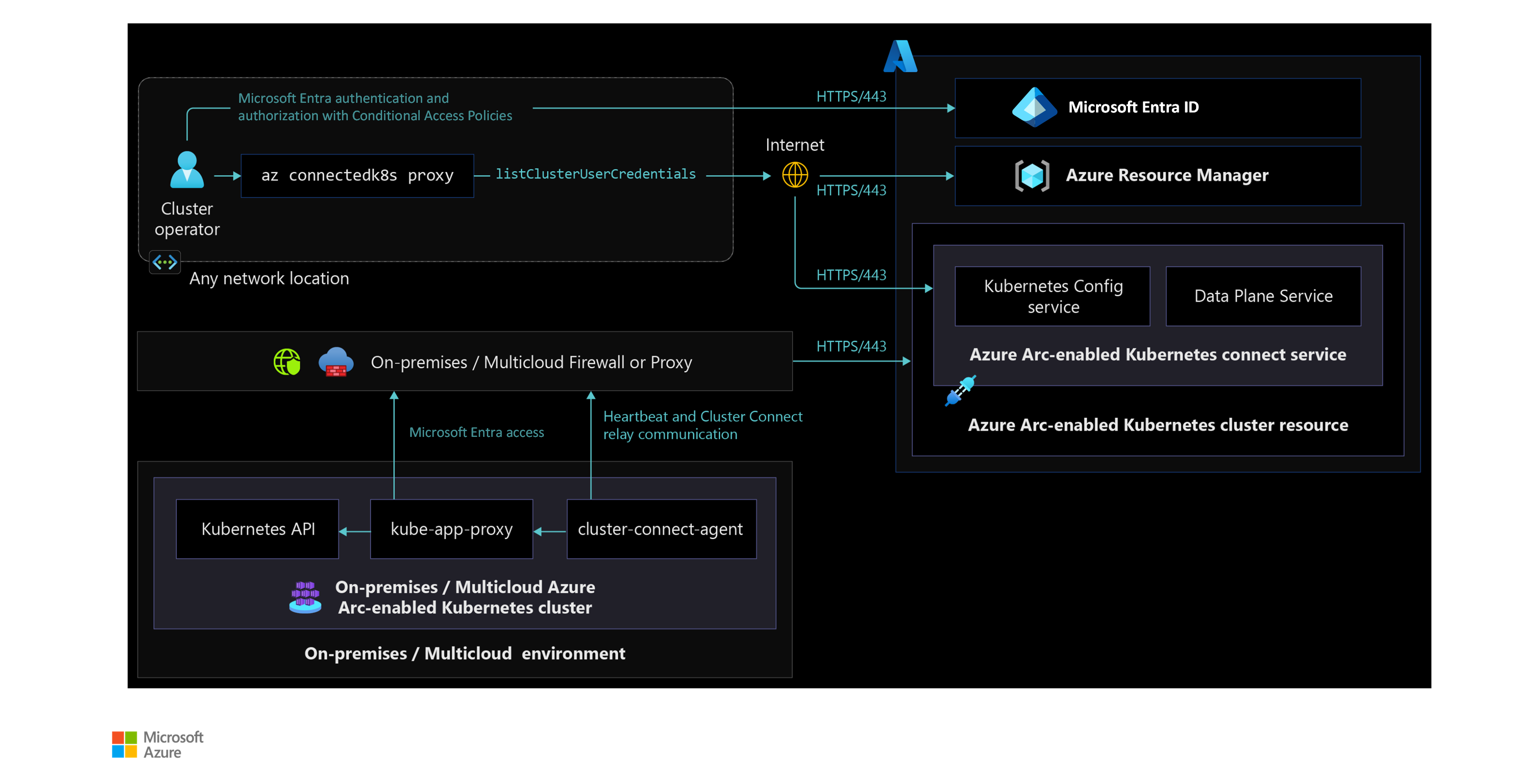The image size is (1537, 784).
Task: Click the cloud firewall brick icon
Action: click(x=336, y=362)
